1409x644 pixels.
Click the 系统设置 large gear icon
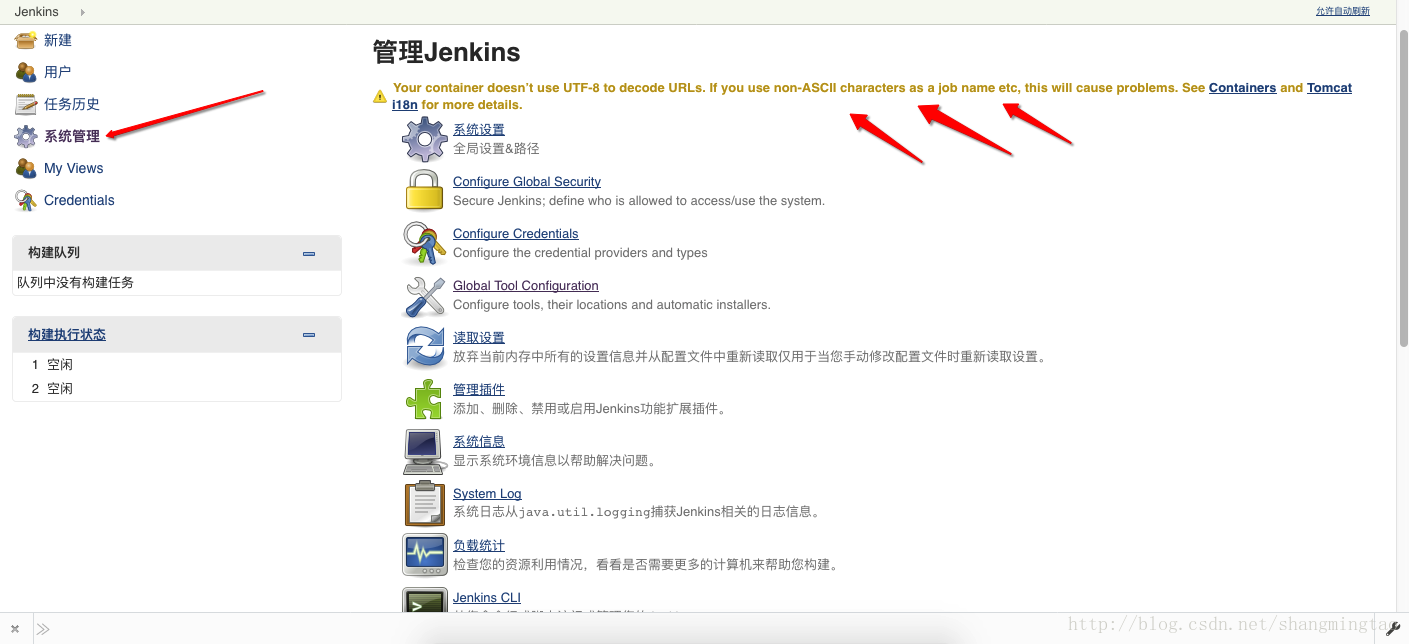click(424, 139)
